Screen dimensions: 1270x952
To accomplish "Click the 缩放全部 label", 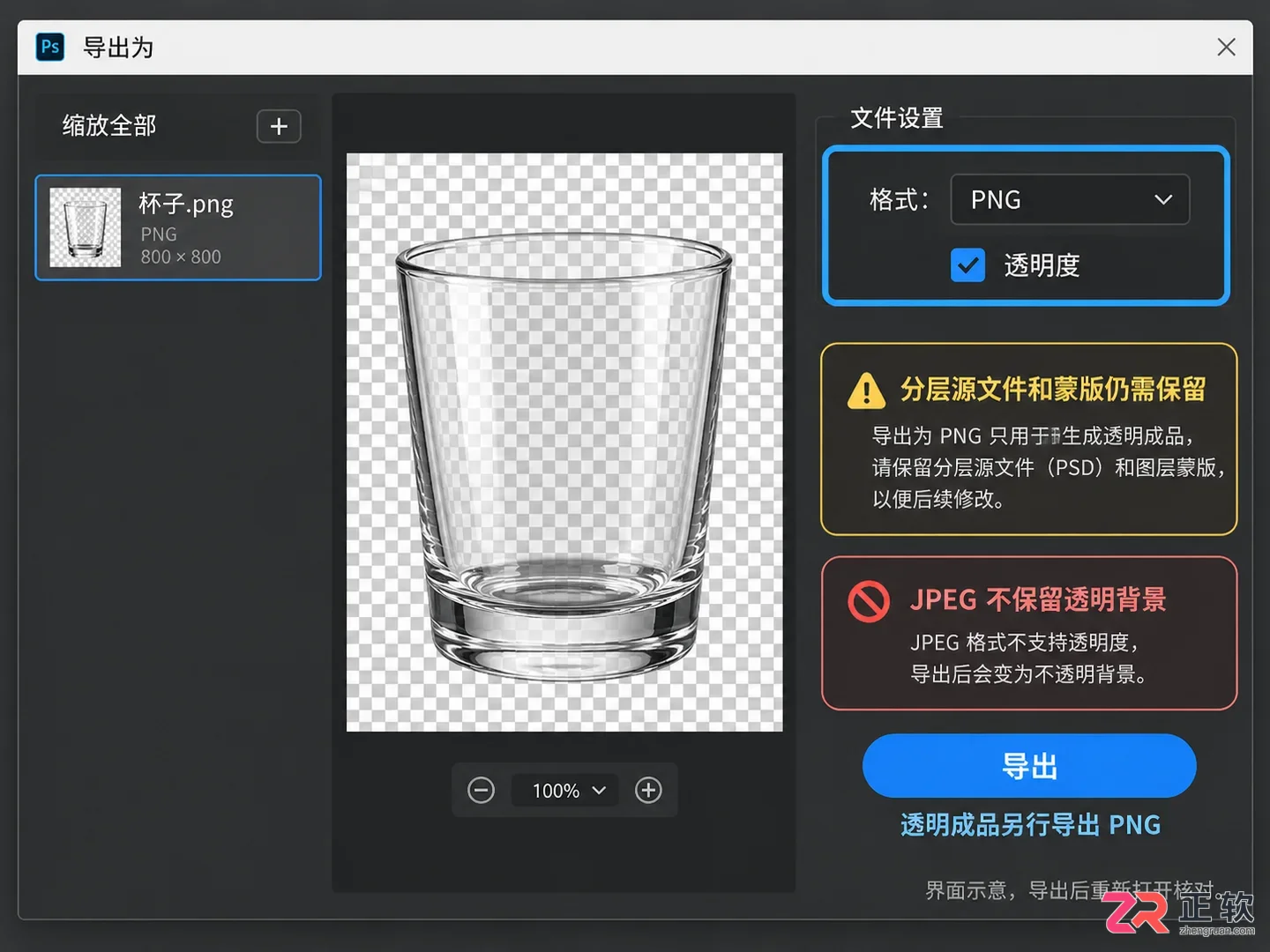I will click(x=109, y=126).
